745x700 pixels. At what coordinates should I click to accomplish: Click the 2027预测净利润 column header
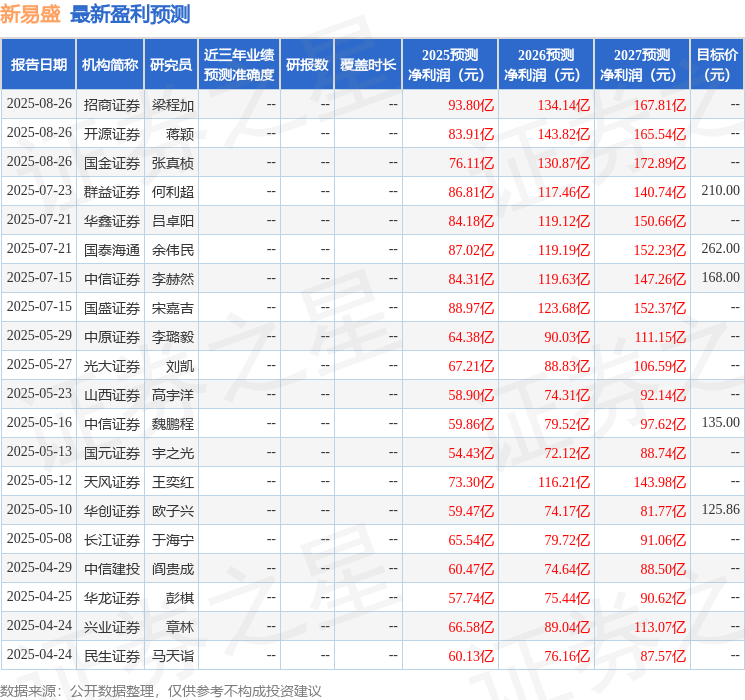642,65
